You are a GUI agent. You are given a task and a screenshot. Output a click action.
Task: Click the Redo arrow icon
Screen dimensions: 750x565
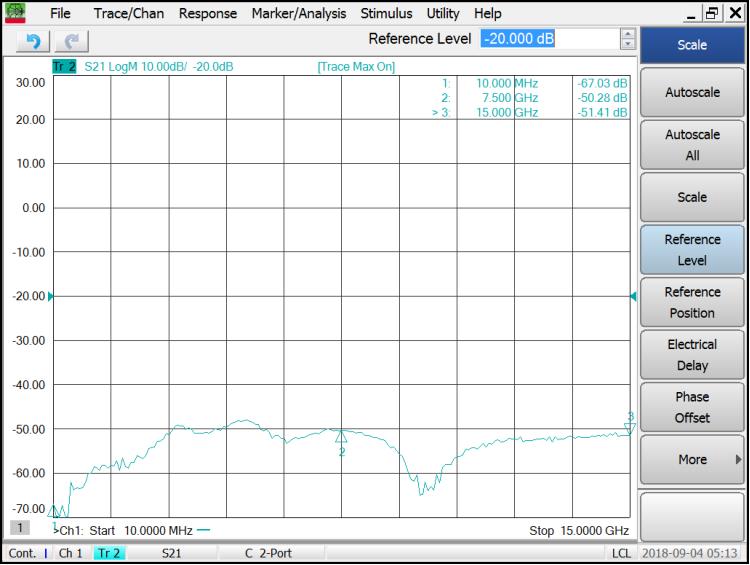pos(72,42)
